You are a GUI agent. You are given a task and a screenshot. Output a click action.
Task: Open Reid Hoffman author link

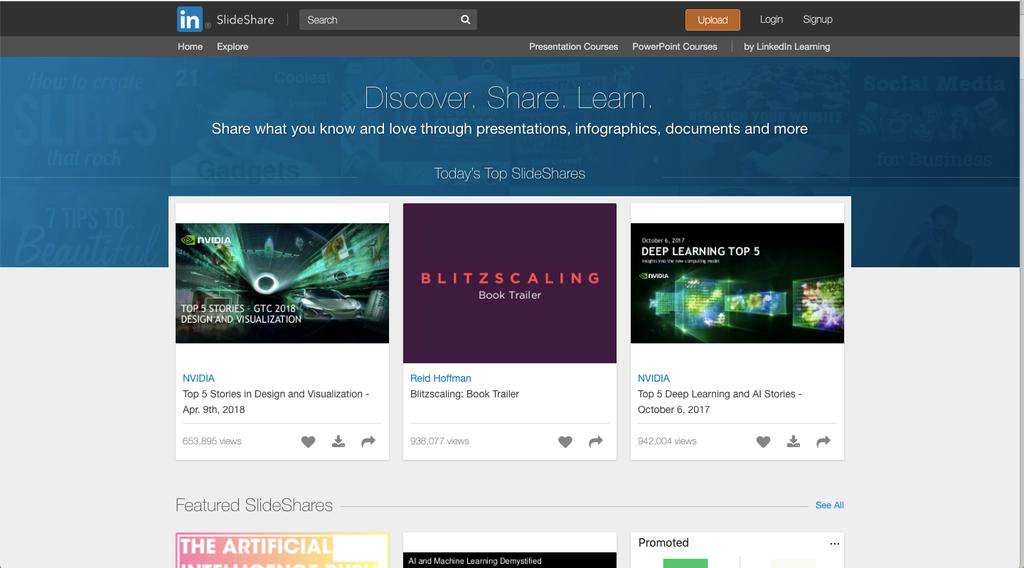tap(441, 378)
